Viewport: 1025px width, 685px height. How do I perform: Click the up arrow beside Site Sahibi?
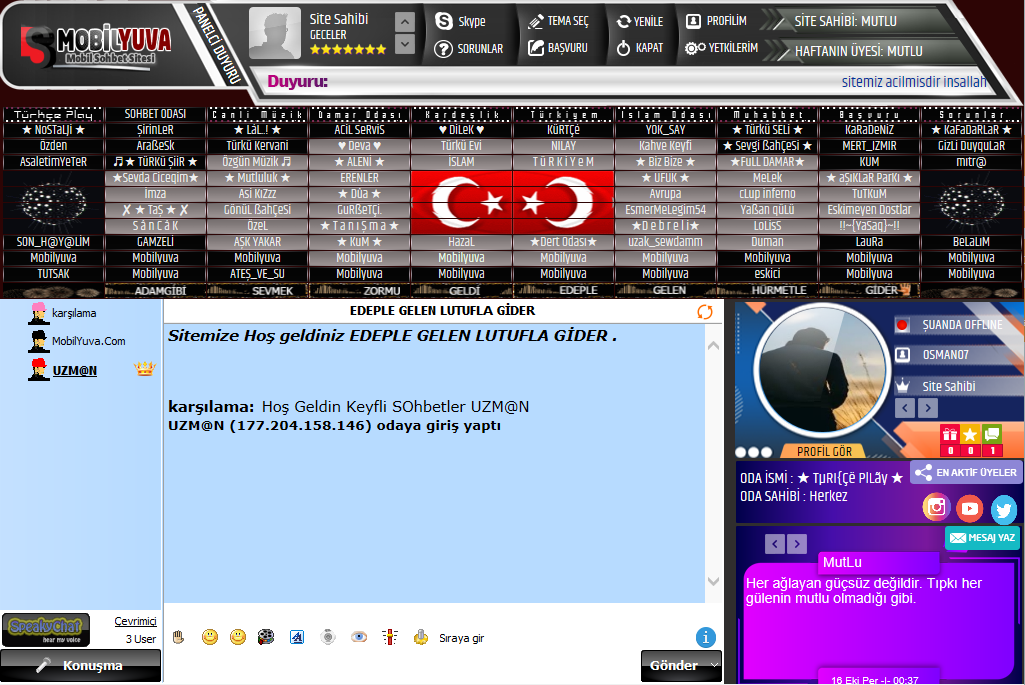404,22
